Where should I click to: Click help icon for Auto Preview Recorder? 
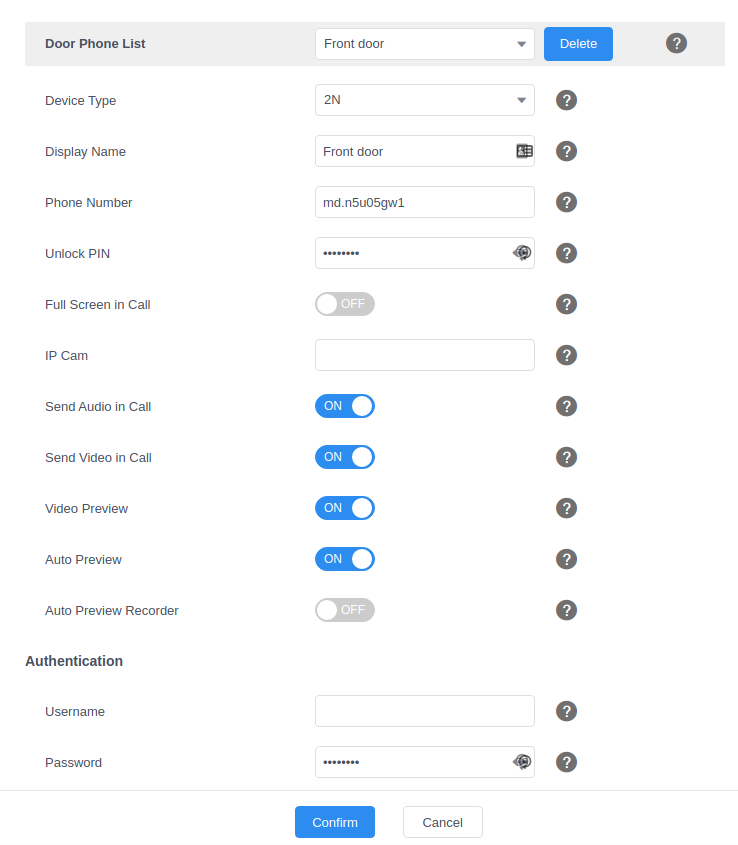click(x=566, y=610)
